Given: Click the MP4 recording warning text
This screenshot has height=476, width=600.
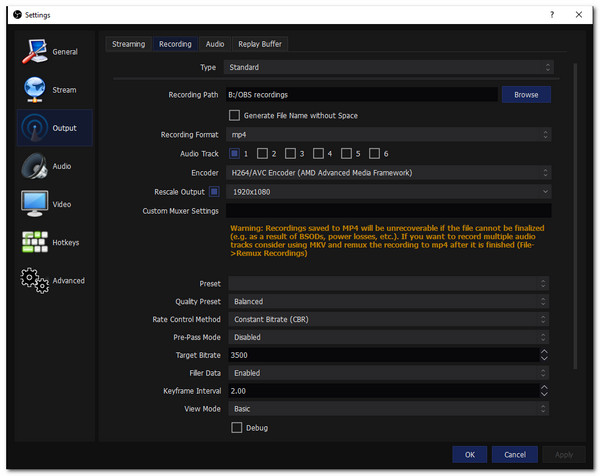Looking at the screenshot, I should click(387, 241).
